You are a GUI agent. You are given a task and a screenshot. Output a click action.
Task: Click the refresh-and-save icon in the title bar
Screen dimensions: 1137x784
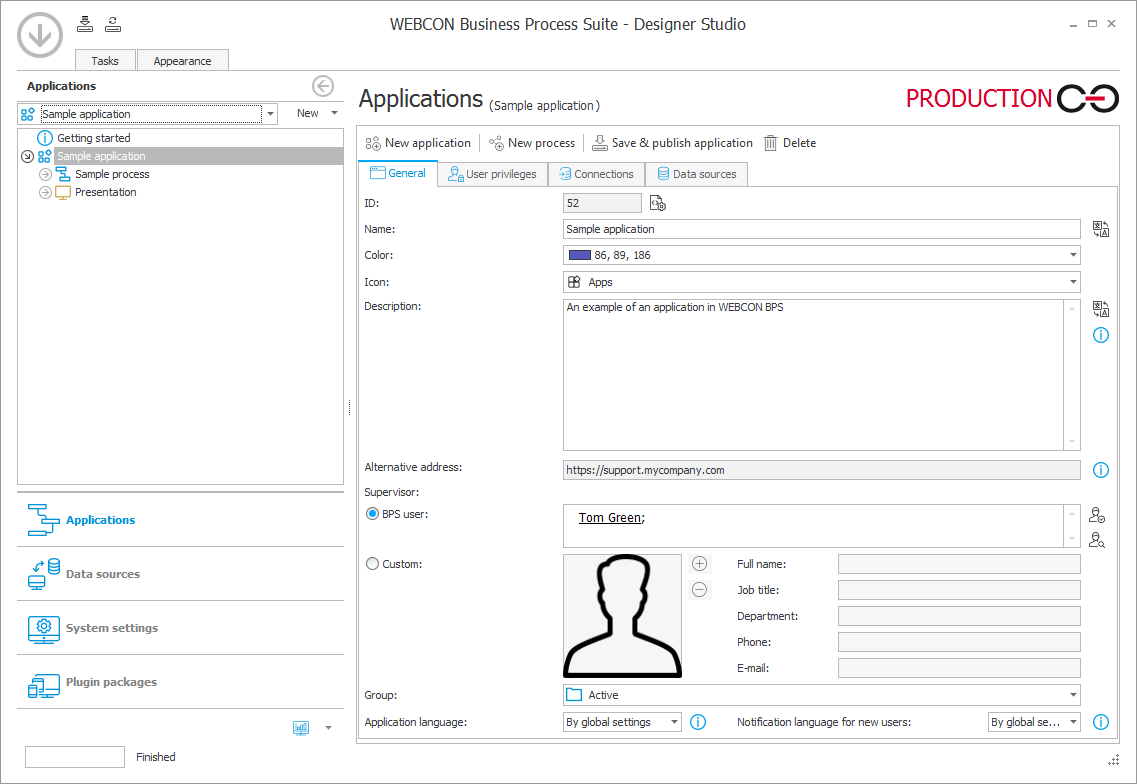point(112,24)
